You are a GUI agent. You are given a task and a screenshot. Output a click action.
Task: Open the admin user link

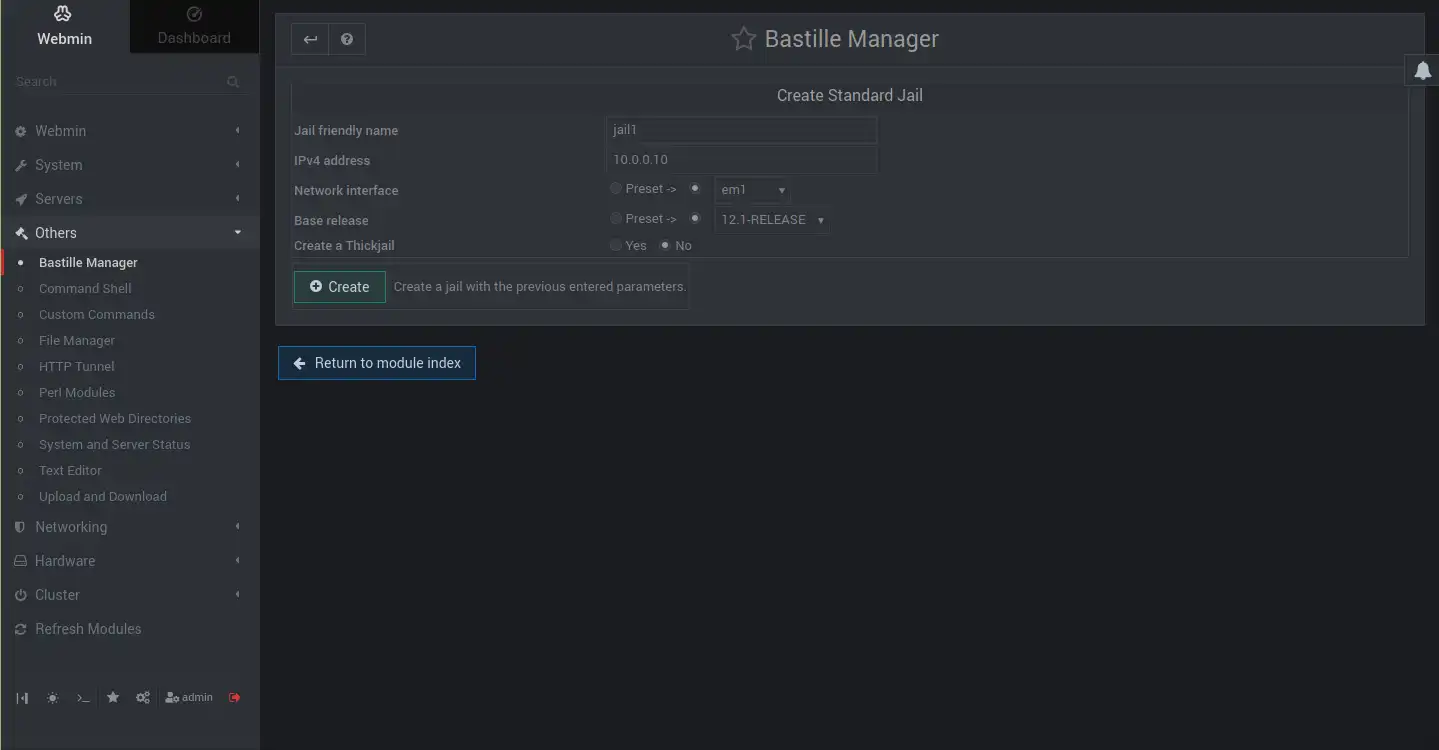189,698
